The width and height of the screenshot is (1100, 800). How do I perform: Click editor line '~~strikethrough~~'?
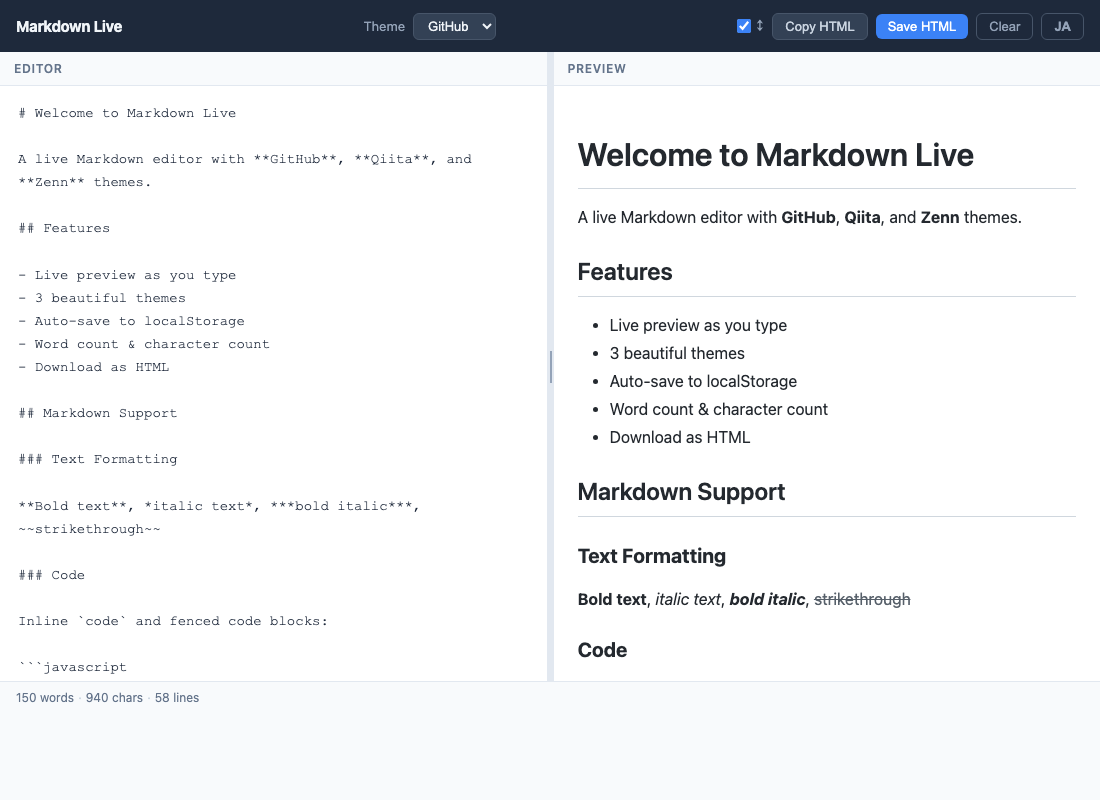point(89,529)
